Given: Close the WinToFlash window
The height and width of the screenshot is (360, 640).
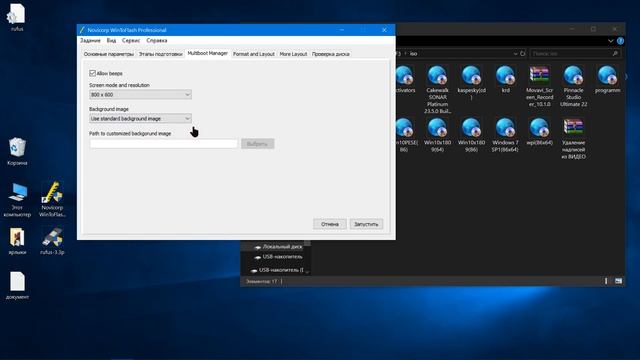Looking at the screenshot, I should 384,30.
